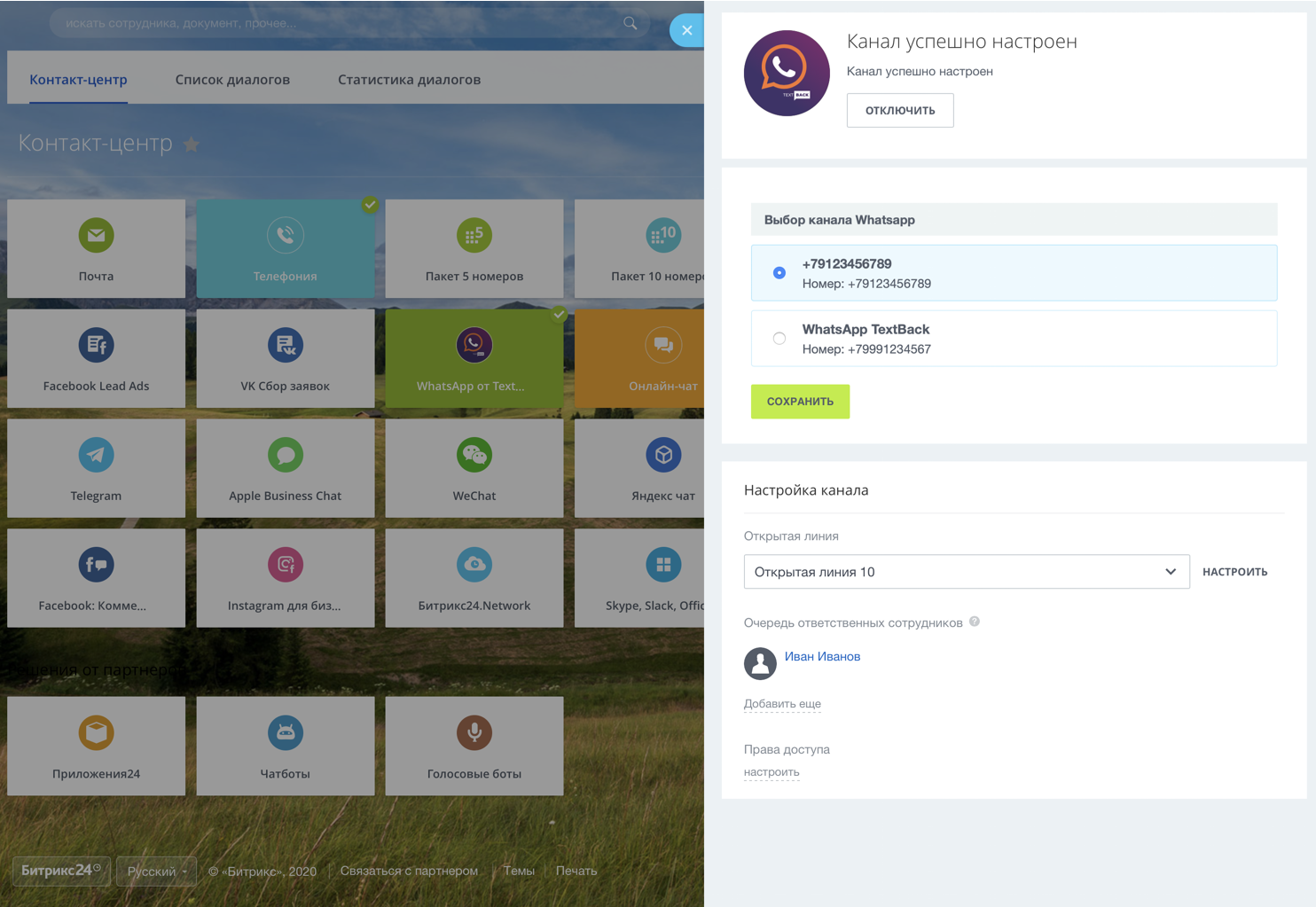Switch to the Список диалогов tab
Image resolution: width=1316 pixels, height=907 pixels.
(232, 80)
